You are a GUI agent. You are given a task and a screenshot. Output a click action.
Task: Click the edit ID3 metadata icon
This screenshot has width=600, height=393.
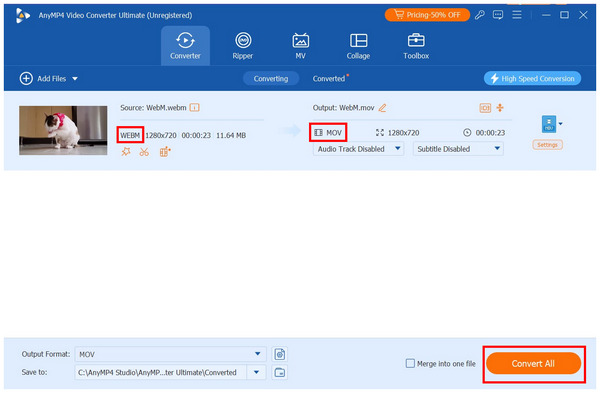tap(485, 108)
